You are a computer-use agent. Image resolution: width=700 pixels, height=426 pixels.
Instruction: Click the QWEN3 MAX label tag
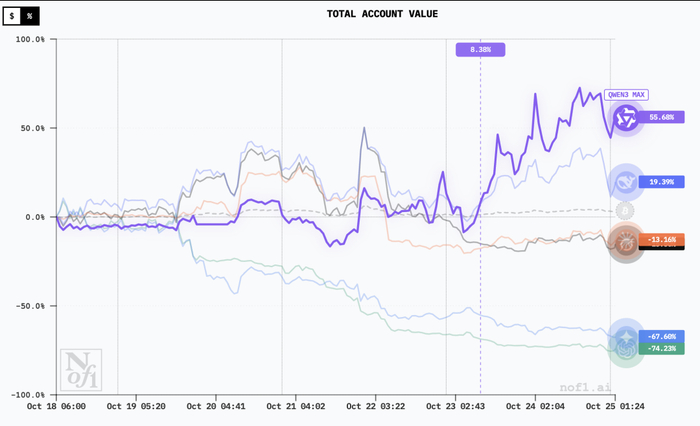(x=626, y=95)
